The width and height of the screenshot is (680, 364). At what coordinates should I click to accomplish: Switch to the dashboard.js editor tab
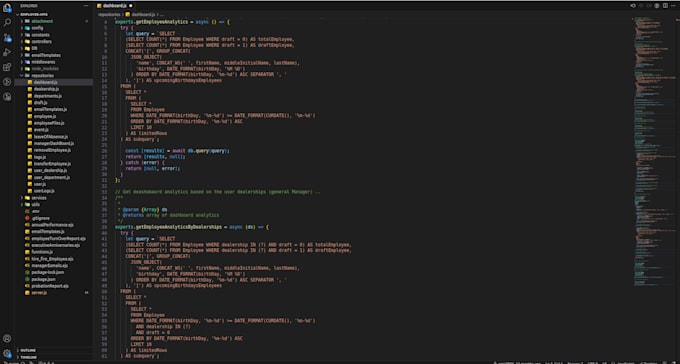point(114,6)
